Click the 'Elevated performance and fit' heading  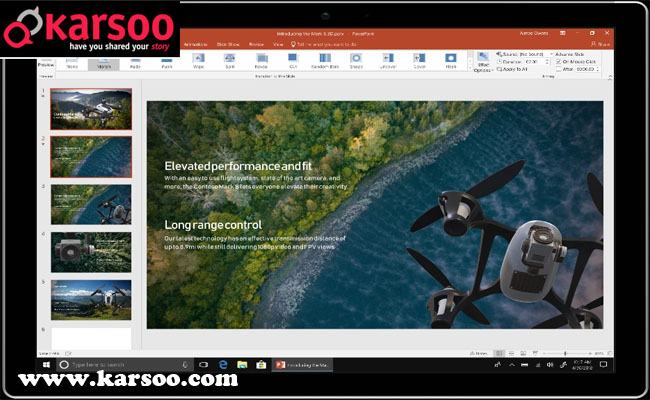click(238, 166)
